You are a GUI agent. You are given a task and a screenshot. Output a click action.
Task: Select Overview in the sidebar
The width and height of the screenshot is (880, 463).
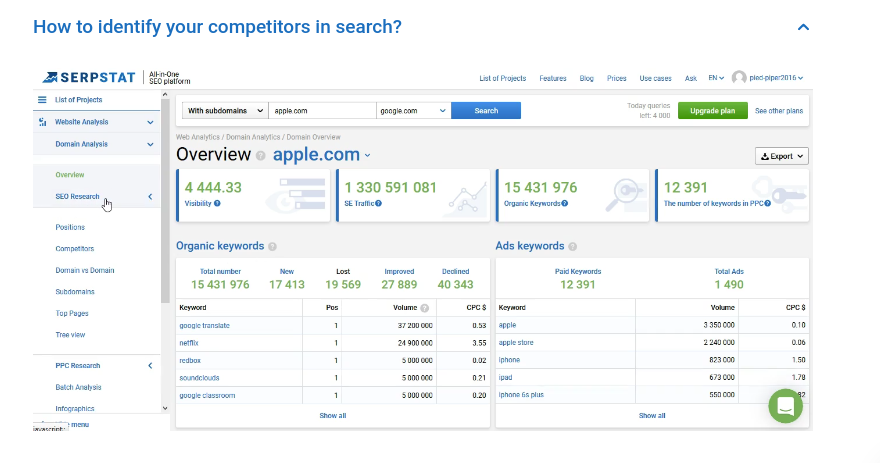click(70, 175)
